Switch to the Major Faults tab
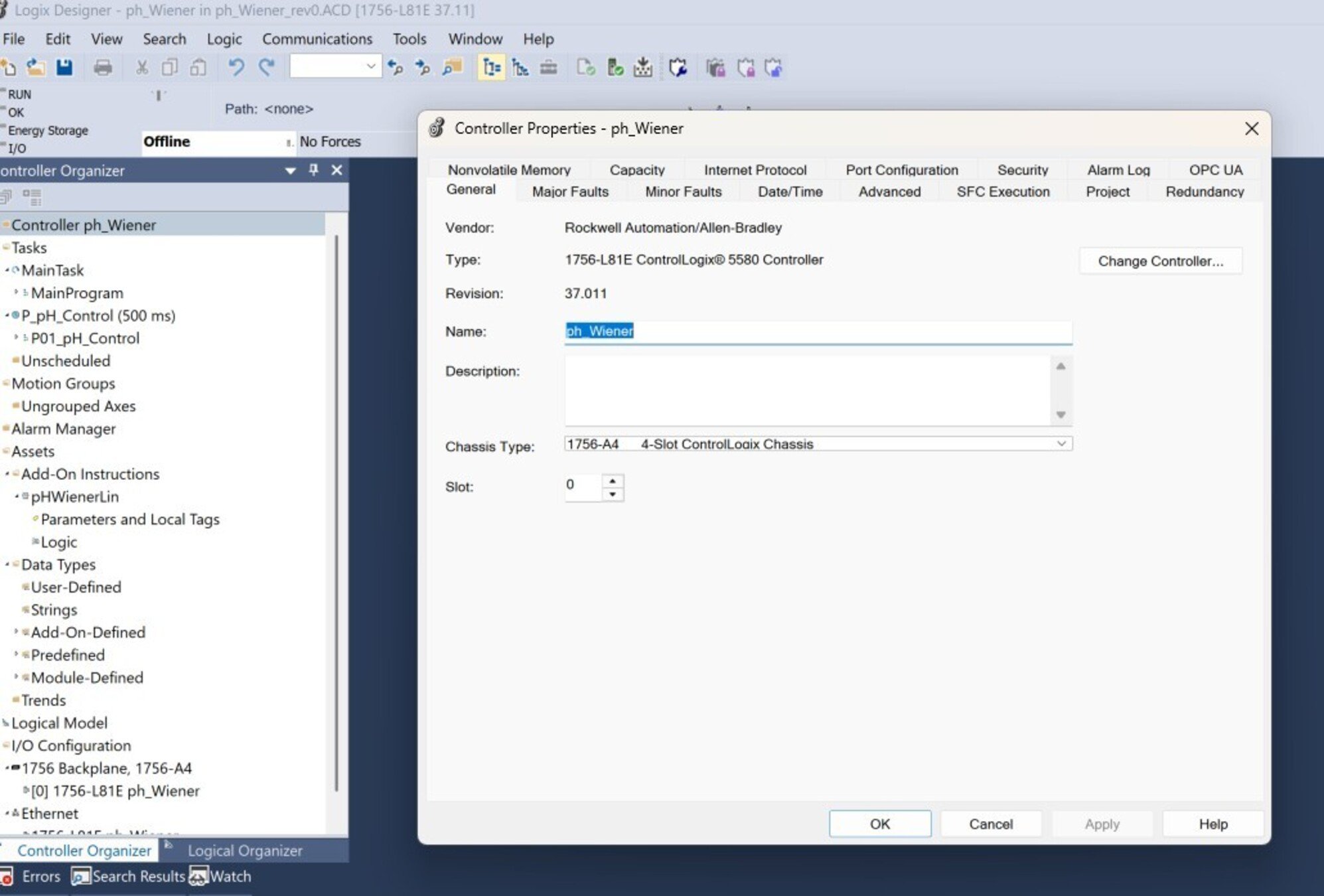The height and width of the screenshot is (896, 1324). coord(570,192)
